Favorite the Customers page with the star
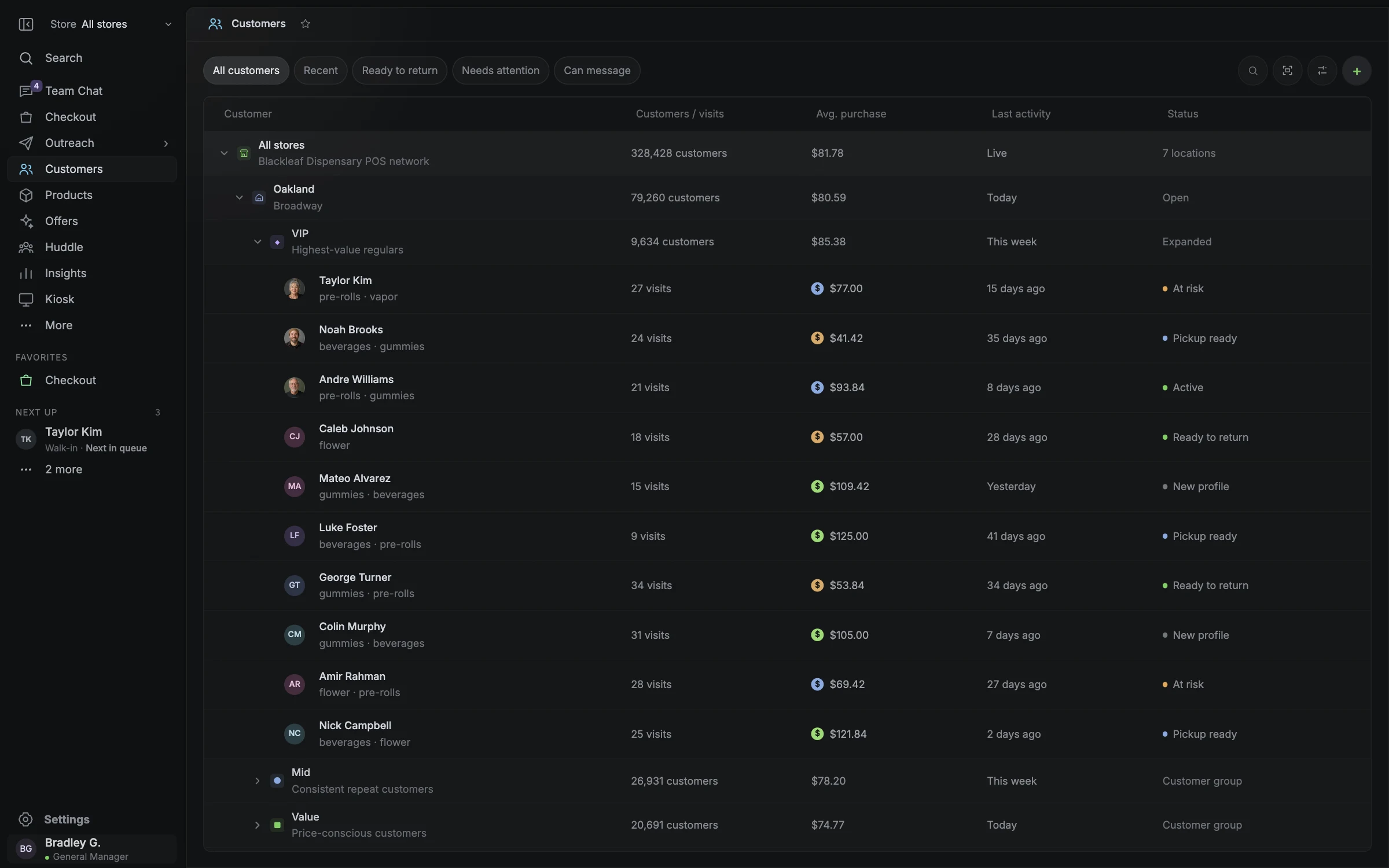This screenshot has height=868, width=1389. click(x=306, y=24)
